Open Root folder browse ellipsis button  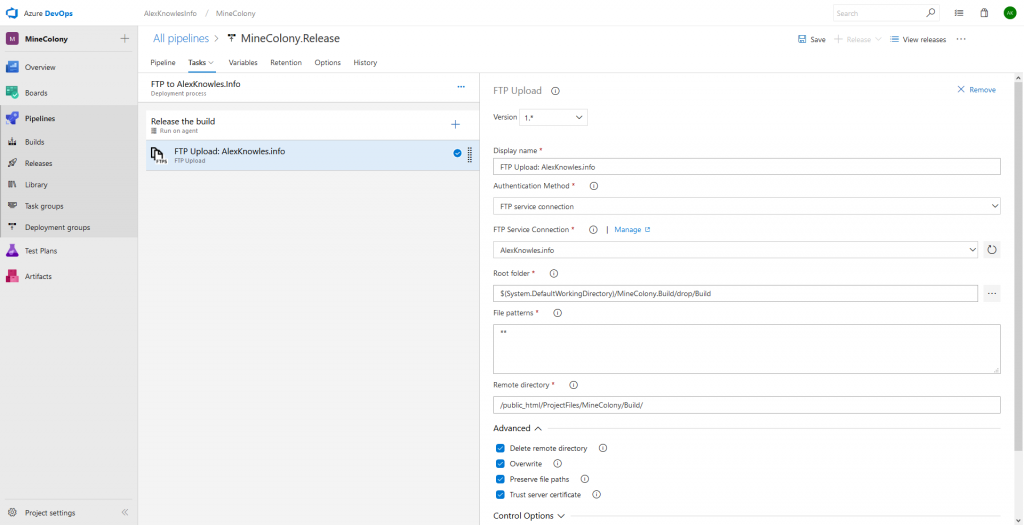pyautogui.click(x=992, y=293)
